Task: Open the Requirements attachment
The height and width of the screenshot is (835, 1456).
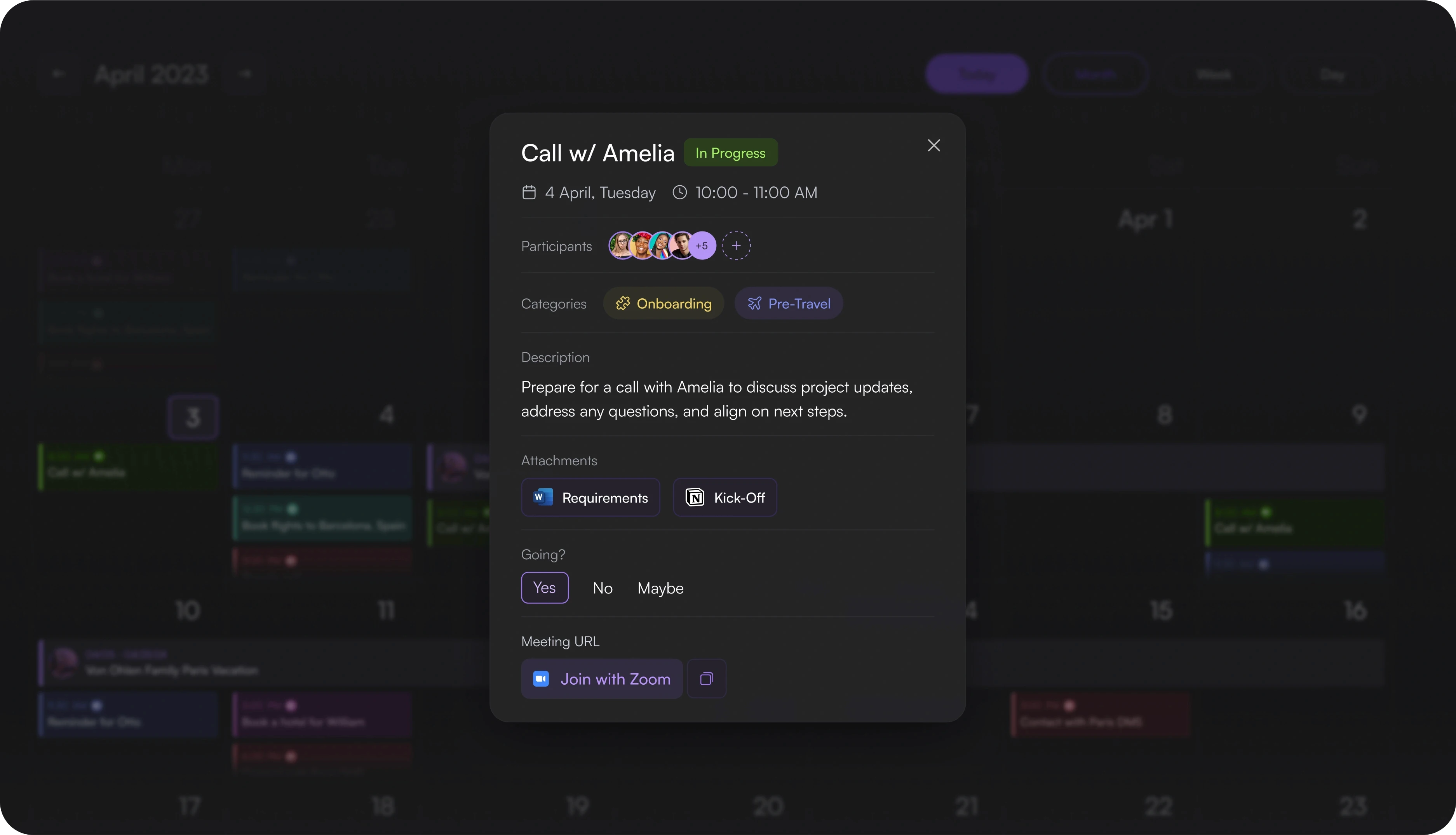Action: pos(590,497)
